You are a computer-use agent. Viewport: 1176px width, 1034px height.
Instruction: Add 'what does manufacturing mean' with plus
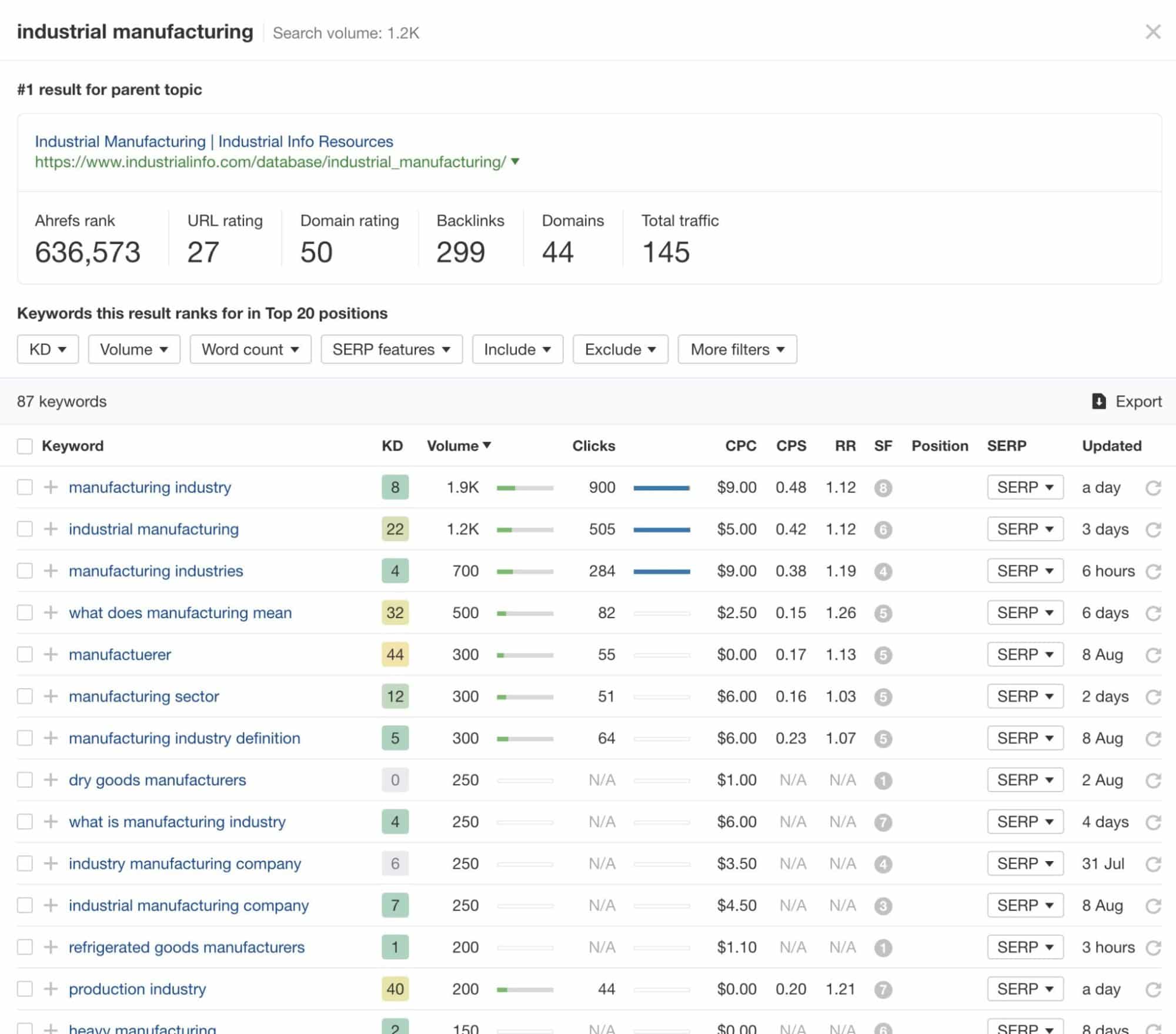[x=51, y=612]
